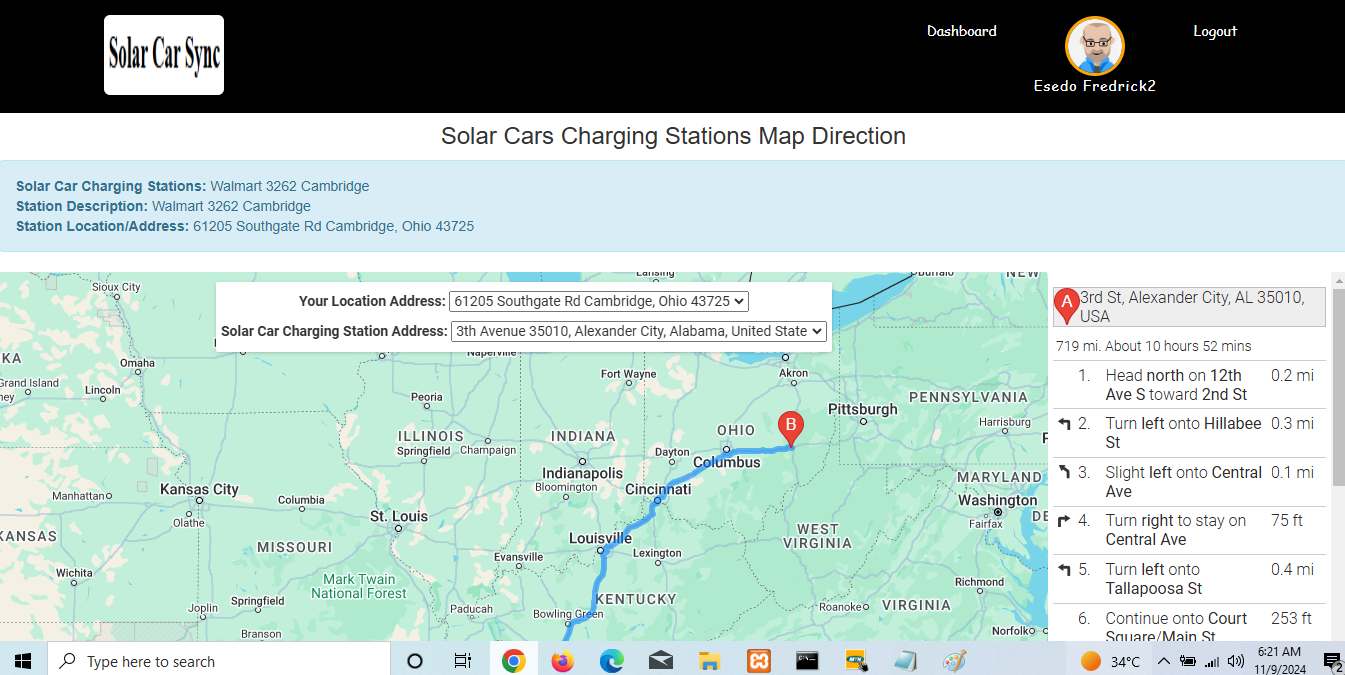Select step 5 Turn left onto Tallapoosa St

(x=1189, y=579)
